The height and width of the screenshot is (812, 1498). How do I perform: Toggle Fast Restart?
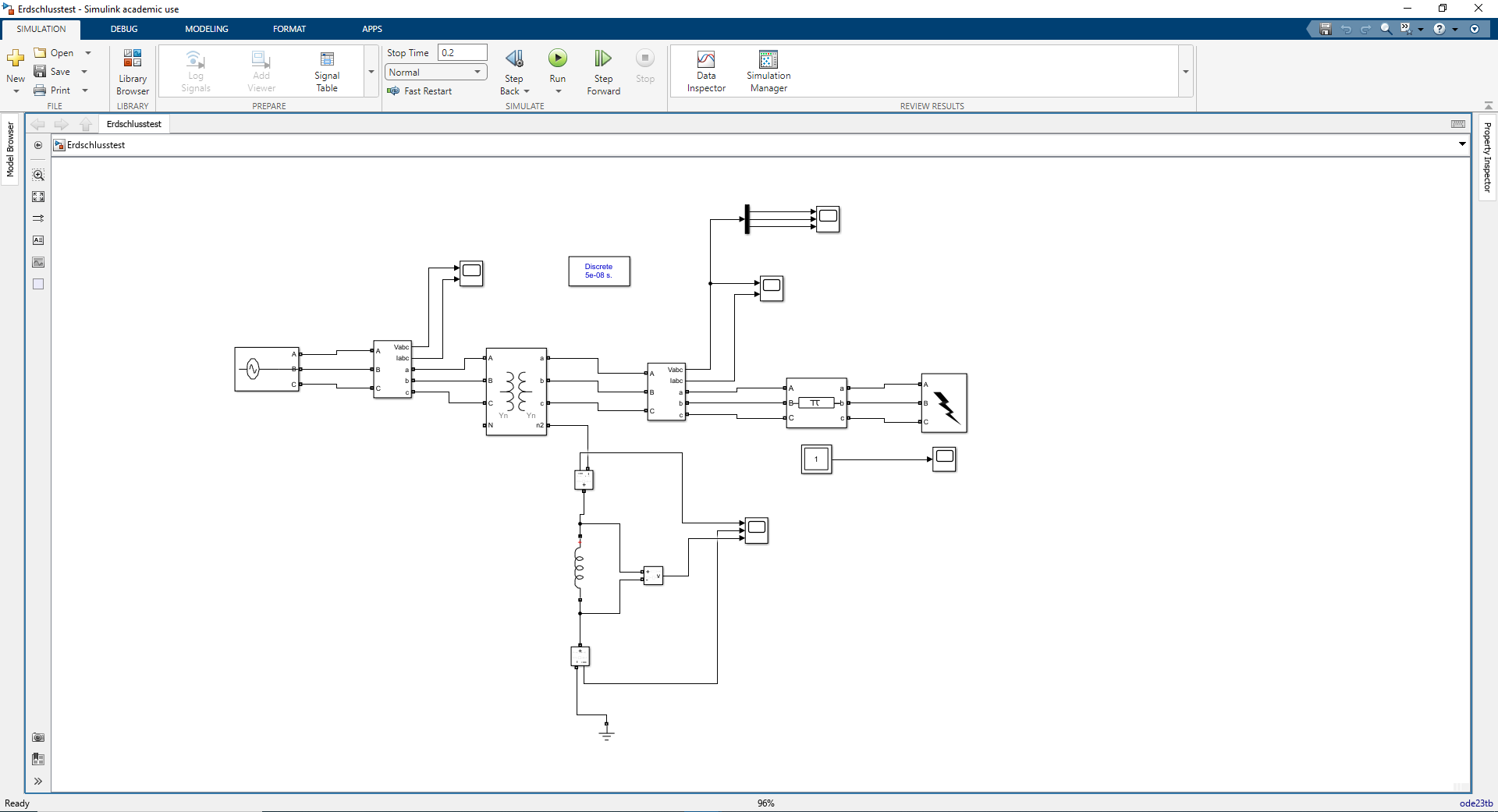421,91
